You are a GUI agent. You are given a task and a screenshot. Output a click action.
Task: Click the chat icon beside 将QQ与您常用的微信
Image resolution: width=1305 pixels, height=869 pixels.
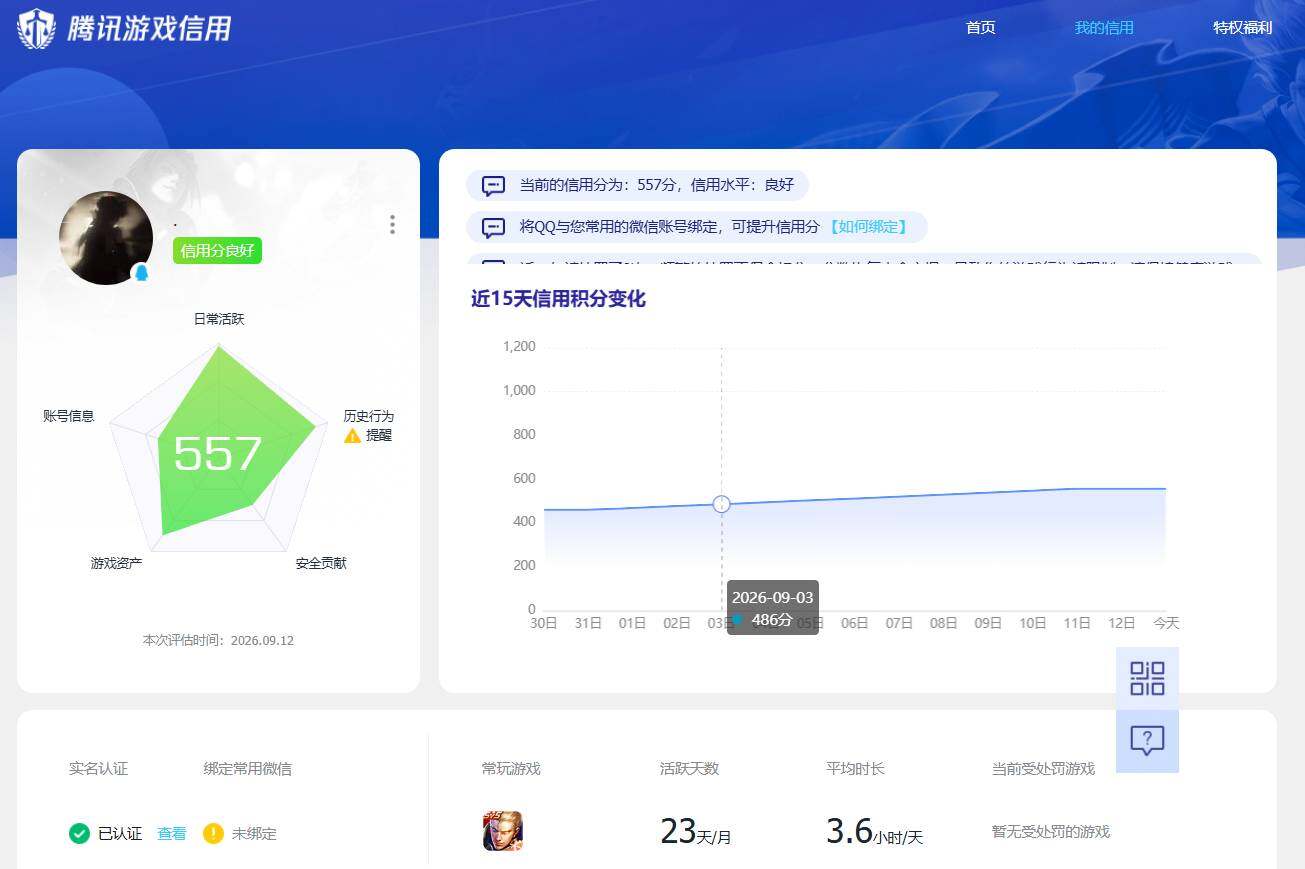pyautogui.click(x=493, y=227)
